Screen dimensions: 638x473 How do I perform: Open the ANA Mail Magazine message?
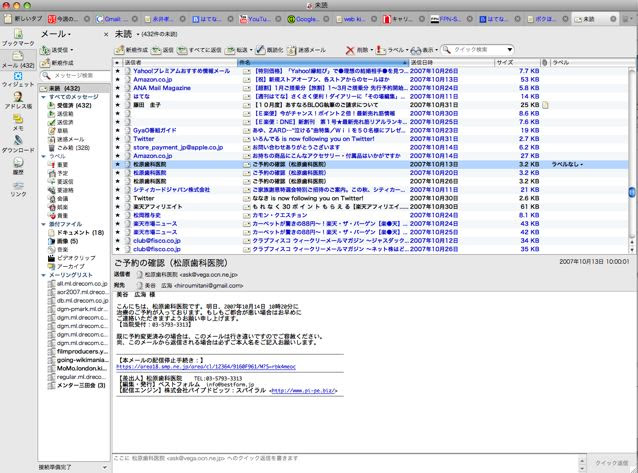pos(370,88)
